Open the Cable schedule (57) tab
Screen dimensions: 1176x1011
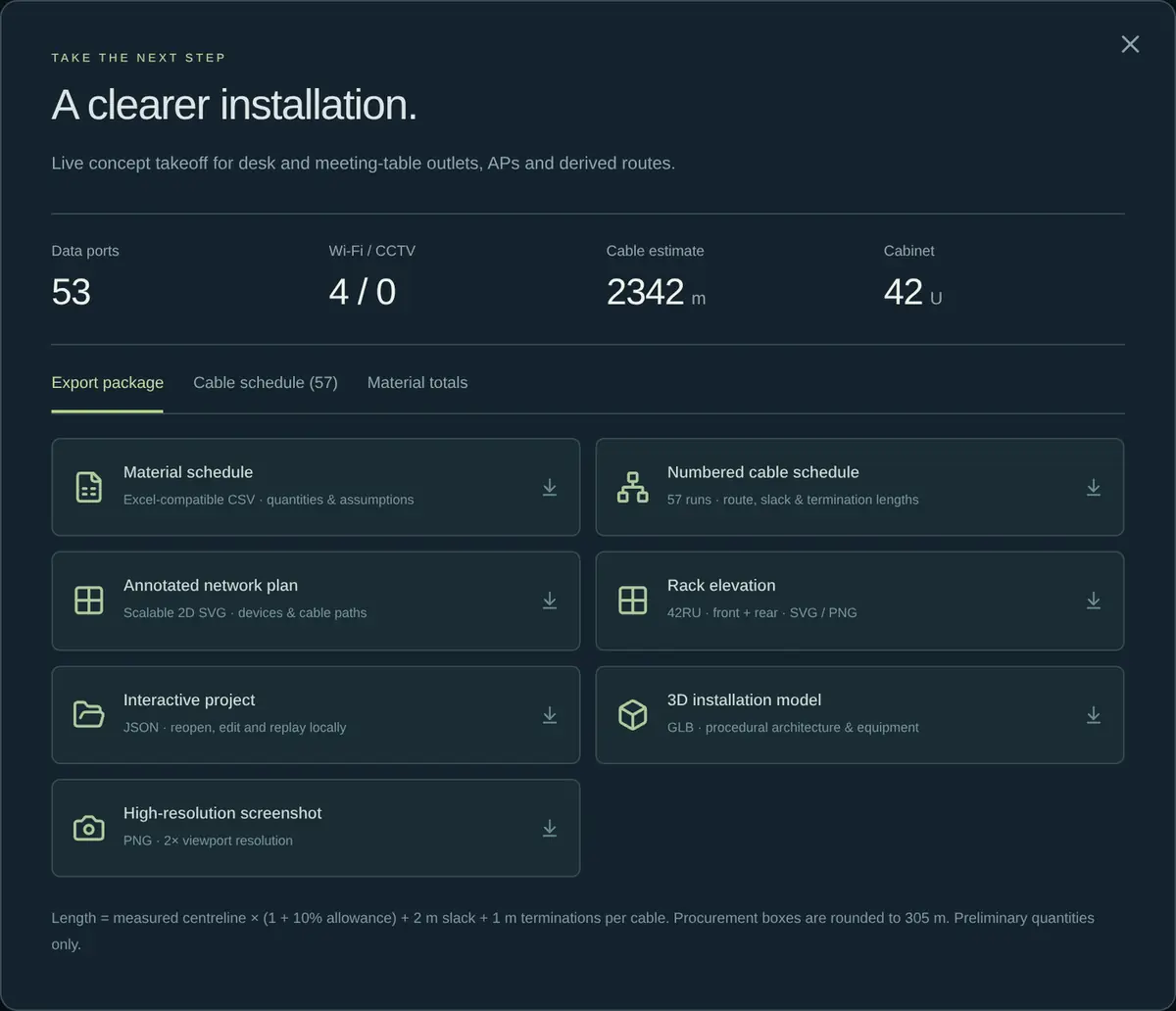[x=266, y=383]
